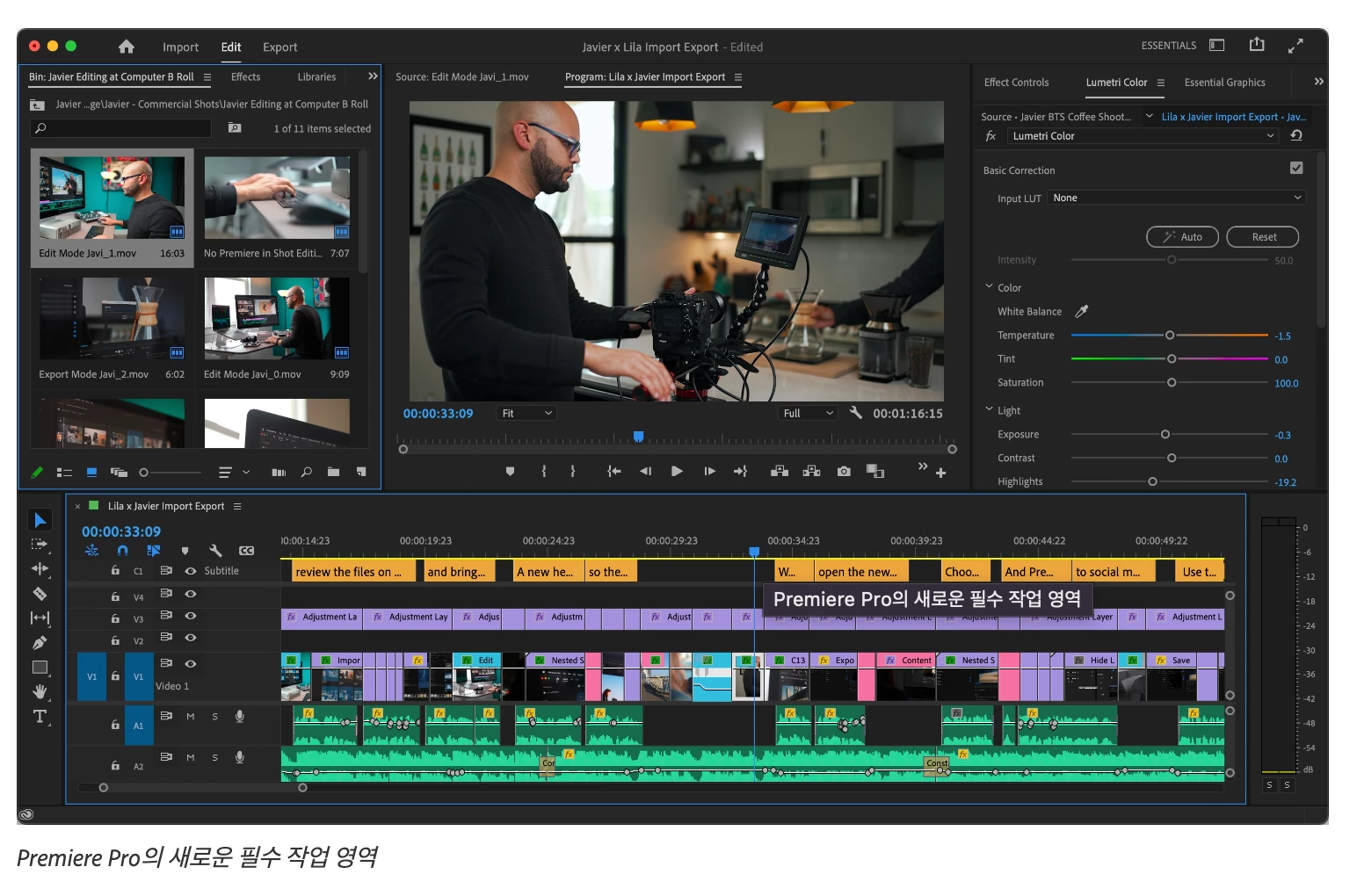
Task: Toggle closed captions CC button in timeline
Action: pyautogui.click(x=246, y=551)
